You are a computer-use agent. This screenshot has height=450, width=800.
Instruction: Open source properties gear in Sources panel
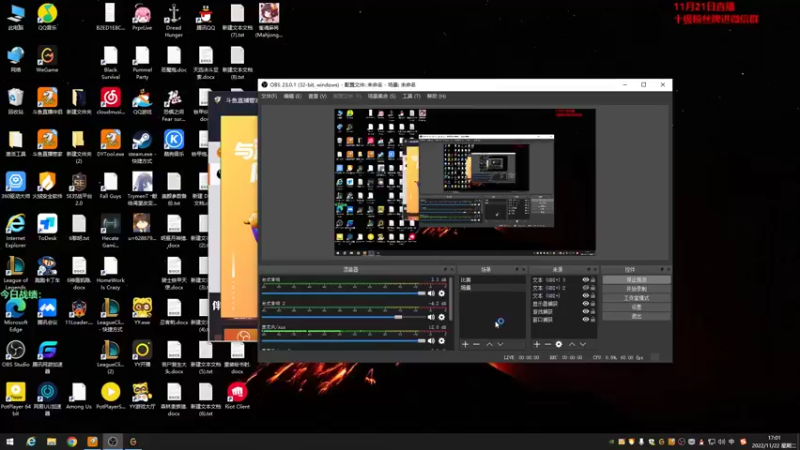coord(559,344)
